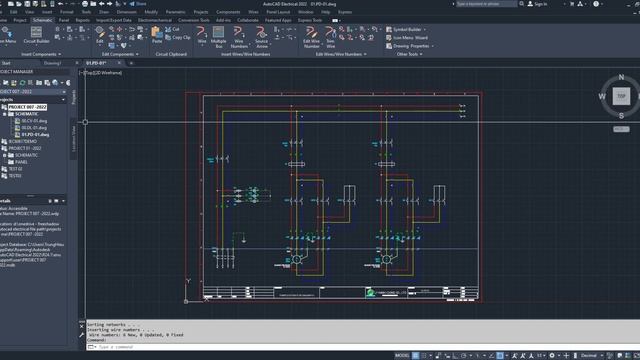Viewport: 640px width, 360px height.
Task: Click Edit Wire Number tool
Action: click(x=311, y=37)
